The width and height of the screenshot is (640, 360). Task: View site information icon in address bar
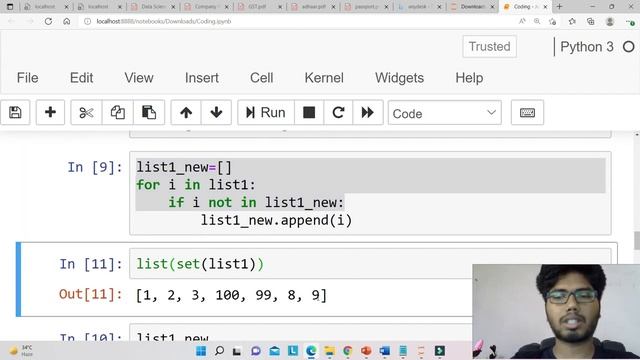(x=87, y=21)
